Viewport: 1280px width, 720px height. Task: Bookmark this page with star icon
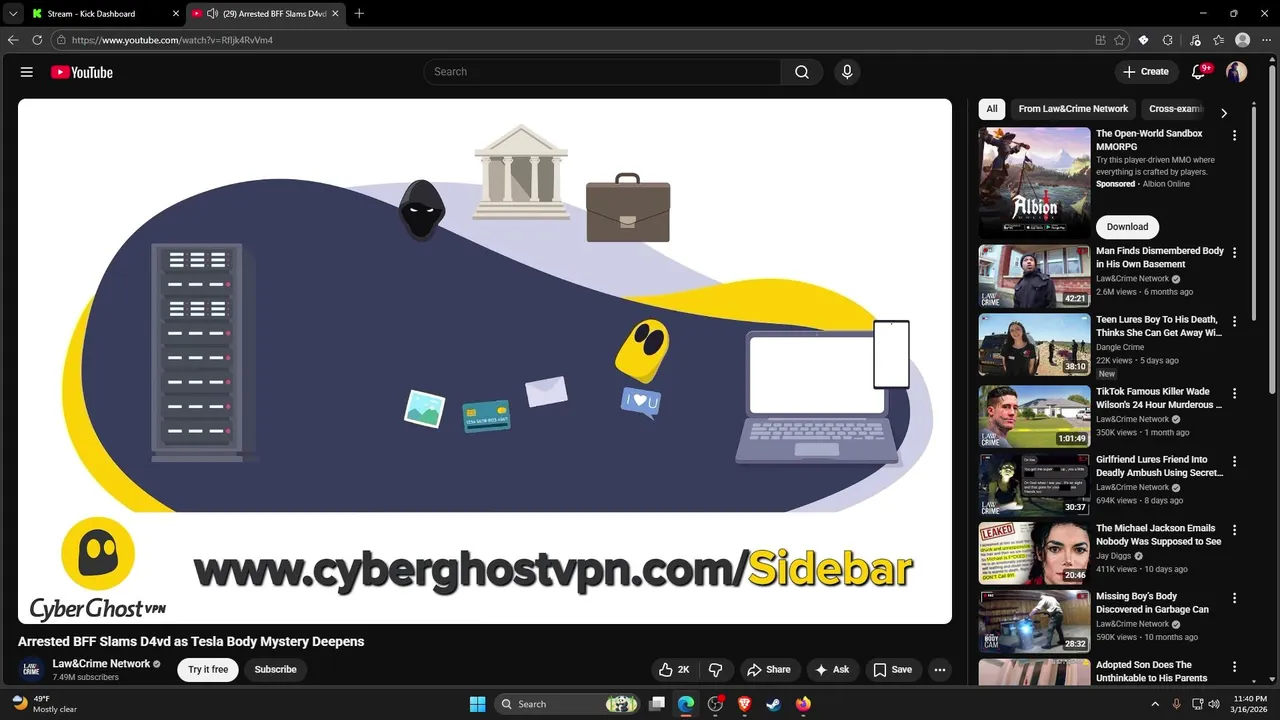[x=1120, y=40]
